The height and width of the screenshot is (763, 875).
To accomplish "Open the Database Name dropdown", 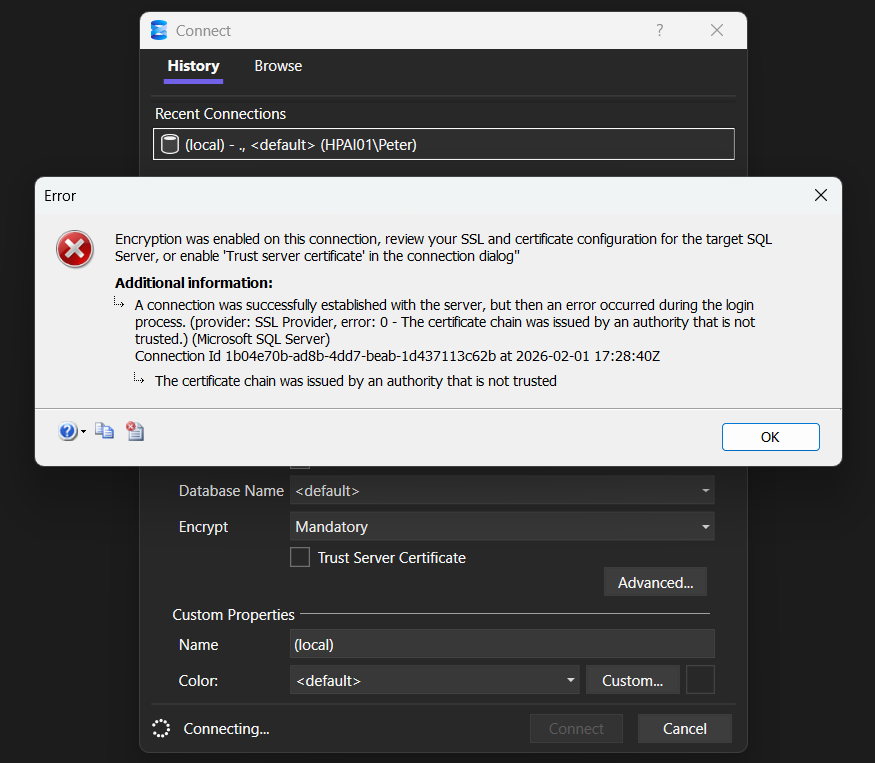I will coord(705,491).
